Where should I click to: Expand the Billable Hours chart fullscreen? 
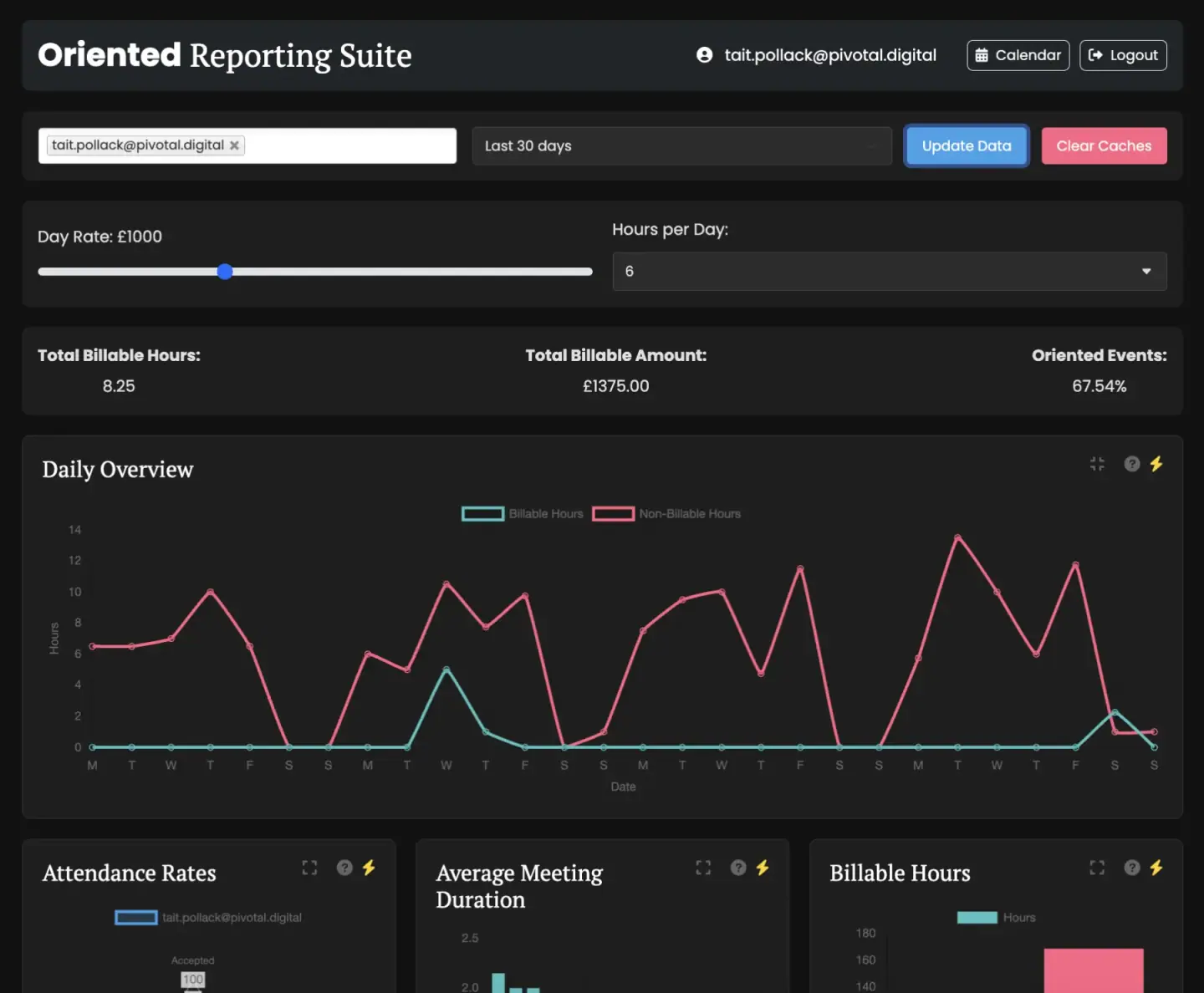[x=1097, y=868]
